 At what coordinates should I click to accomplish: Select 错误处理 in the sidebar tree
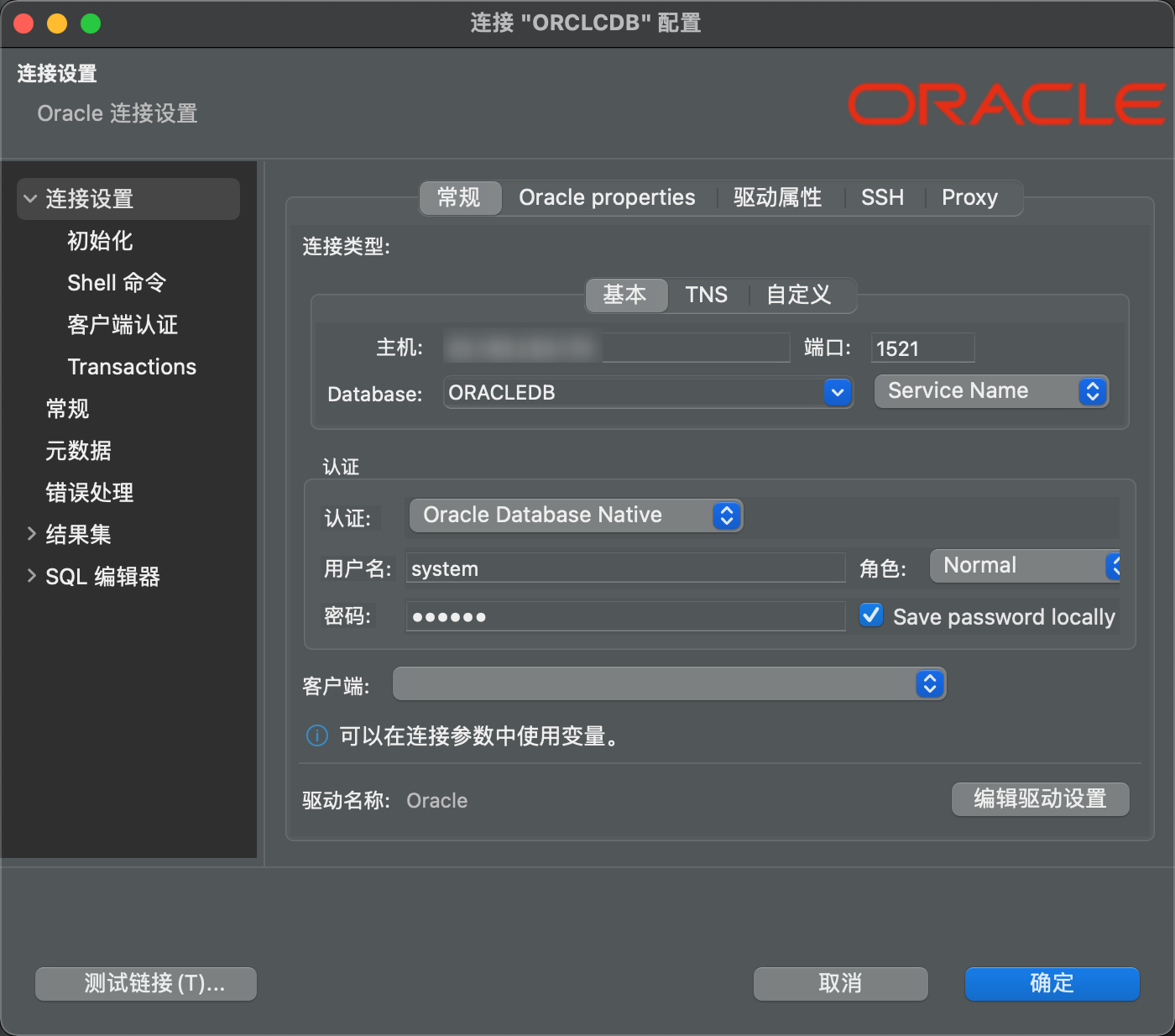point(90,493)
